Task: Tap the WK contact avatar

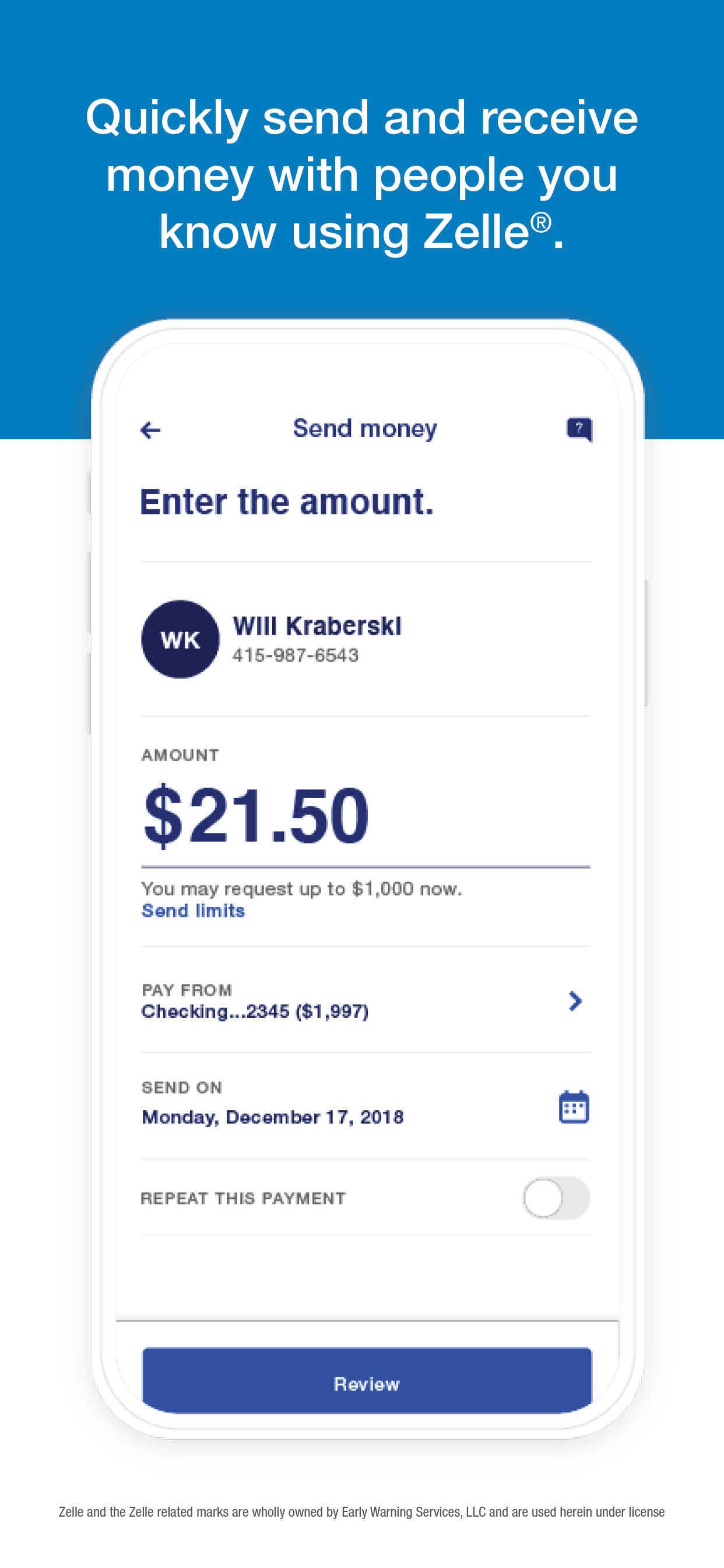Action: [180, 639]
